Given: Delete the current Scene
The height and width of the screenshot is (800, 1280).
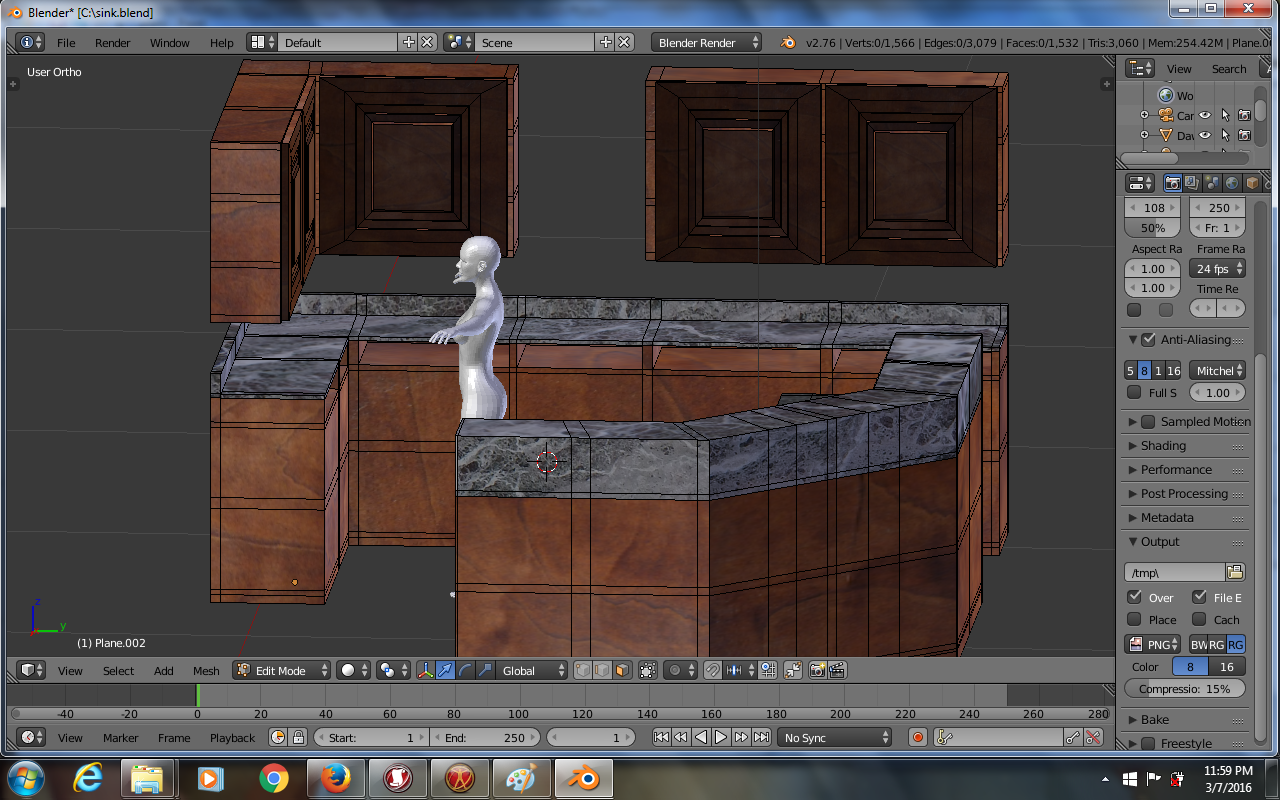Looking at the screenshot, I should [x=624, y=42].
